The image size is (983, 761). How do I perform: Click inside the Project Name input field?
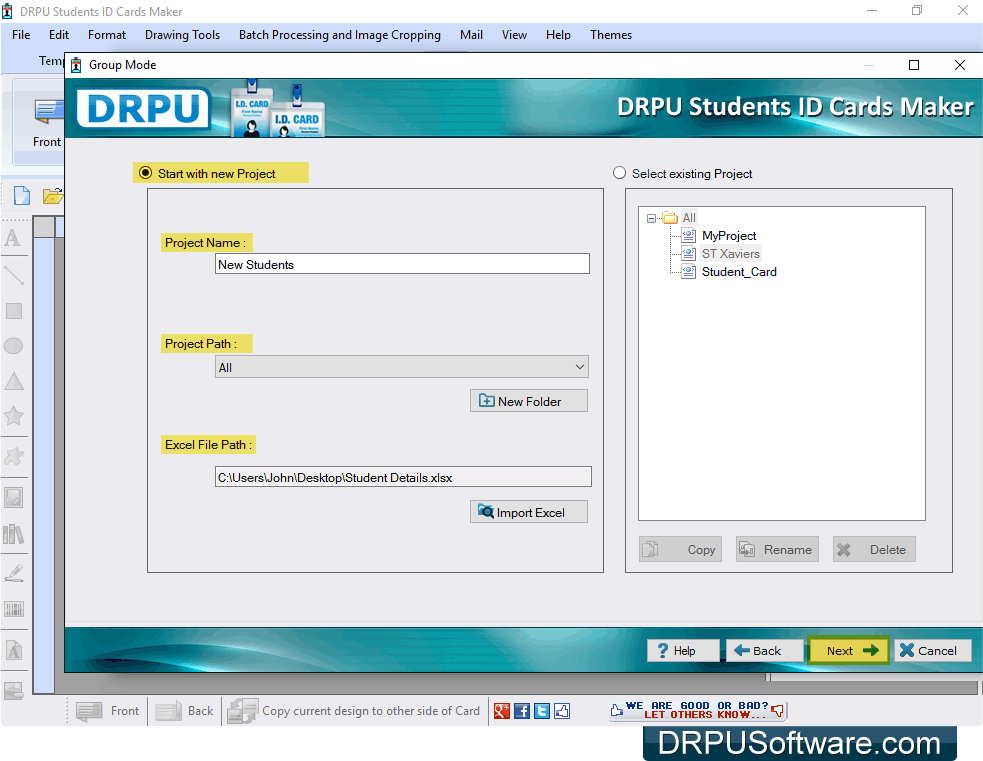click(401, 264)
